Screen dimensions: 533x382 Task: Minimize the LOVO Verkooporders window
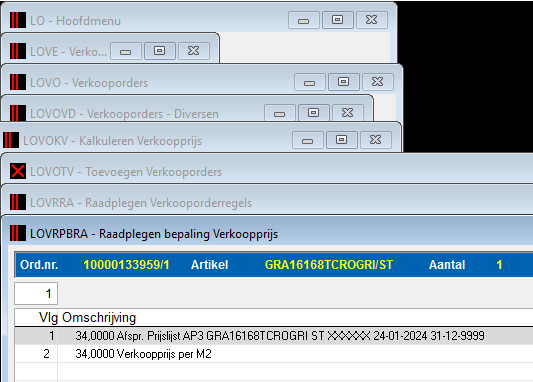(x=309, y=82)
